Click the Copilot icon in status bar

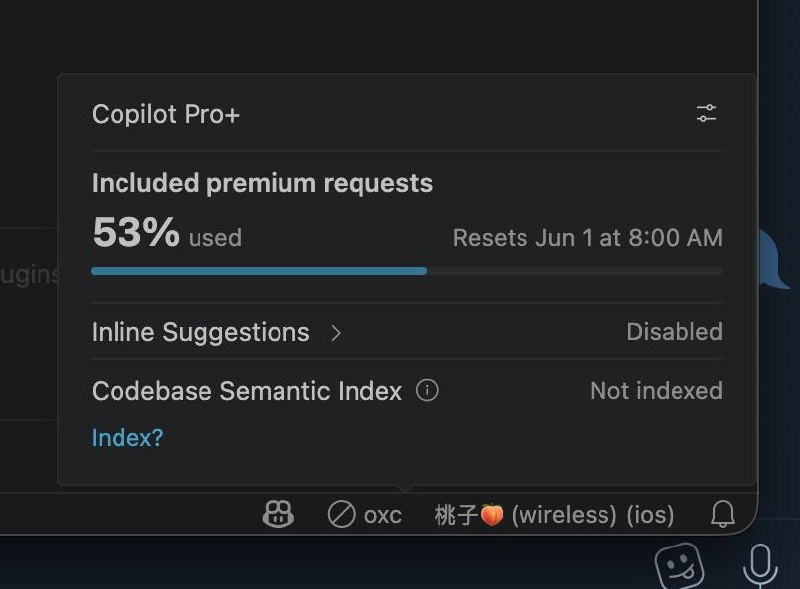[x=278, y=514]
